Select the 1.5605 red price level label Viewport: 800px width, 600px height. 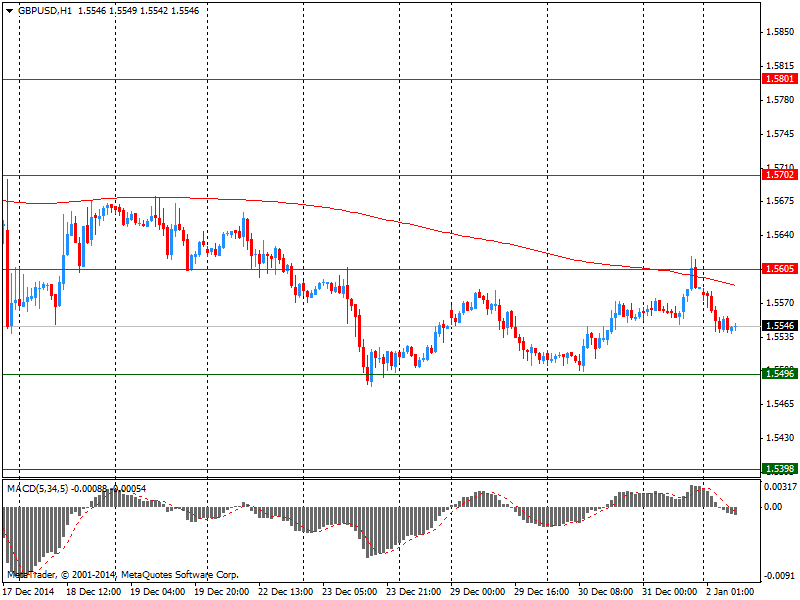pos(780,269)
